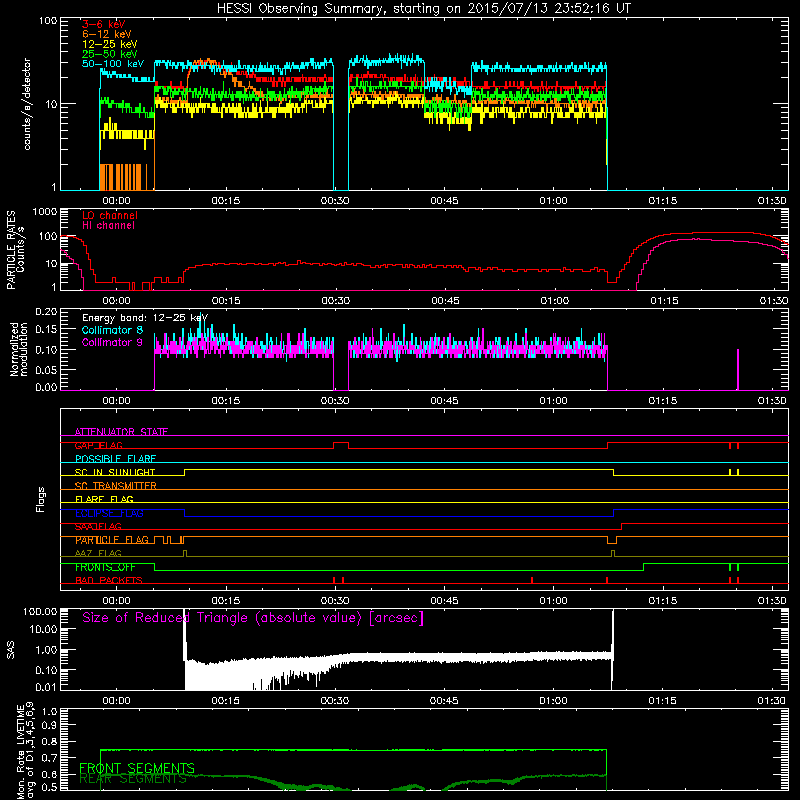Click the 0.01 tick on the SAS axis
The height and width of the screenshot is (800, 800).
click(x=46, y=687)
